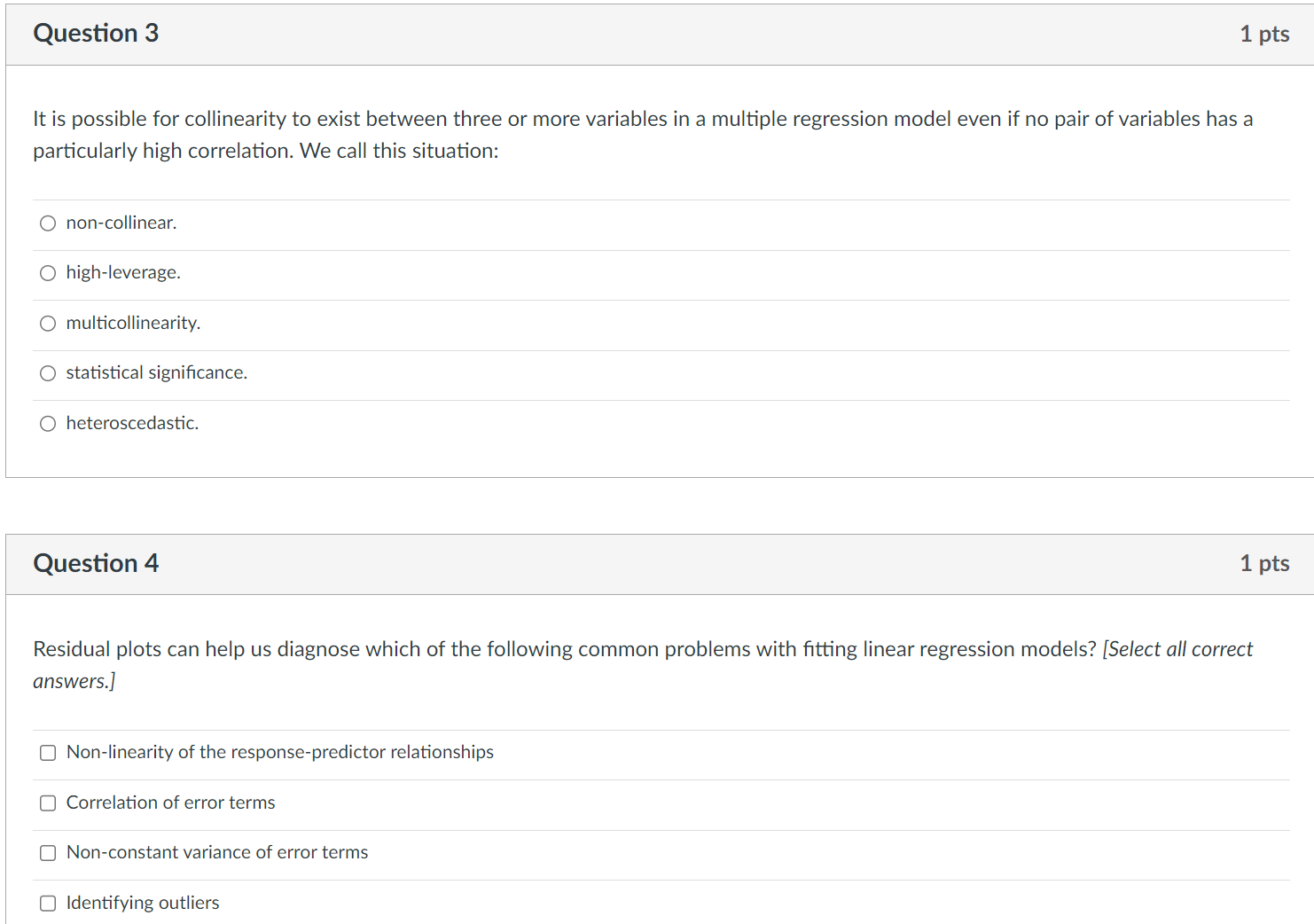The image size is (1314, 924).
Task: Check the "Identifying outliers" checkbox
Action: (48, 904)
